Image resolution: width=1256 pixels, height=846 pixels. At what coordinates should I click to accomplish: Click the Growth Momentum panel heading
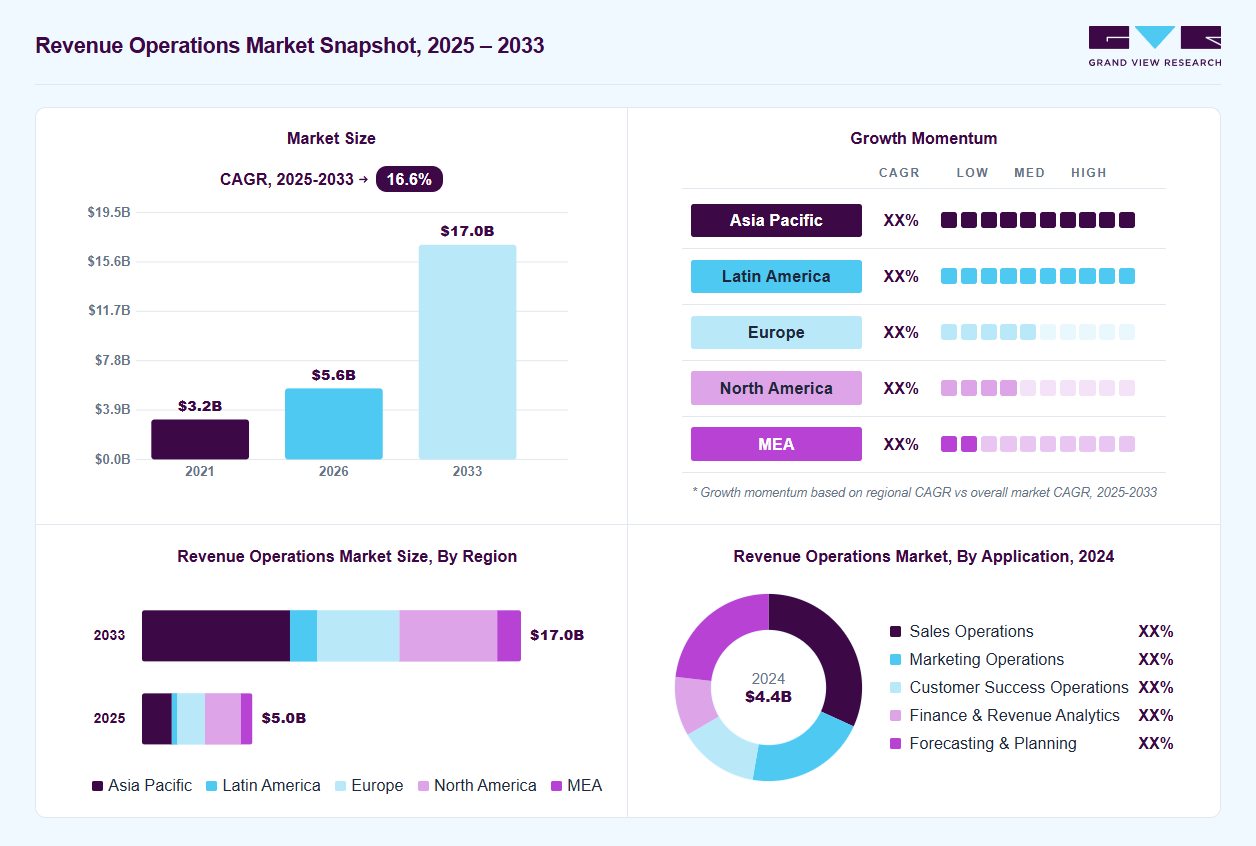(x=924, y=139)
